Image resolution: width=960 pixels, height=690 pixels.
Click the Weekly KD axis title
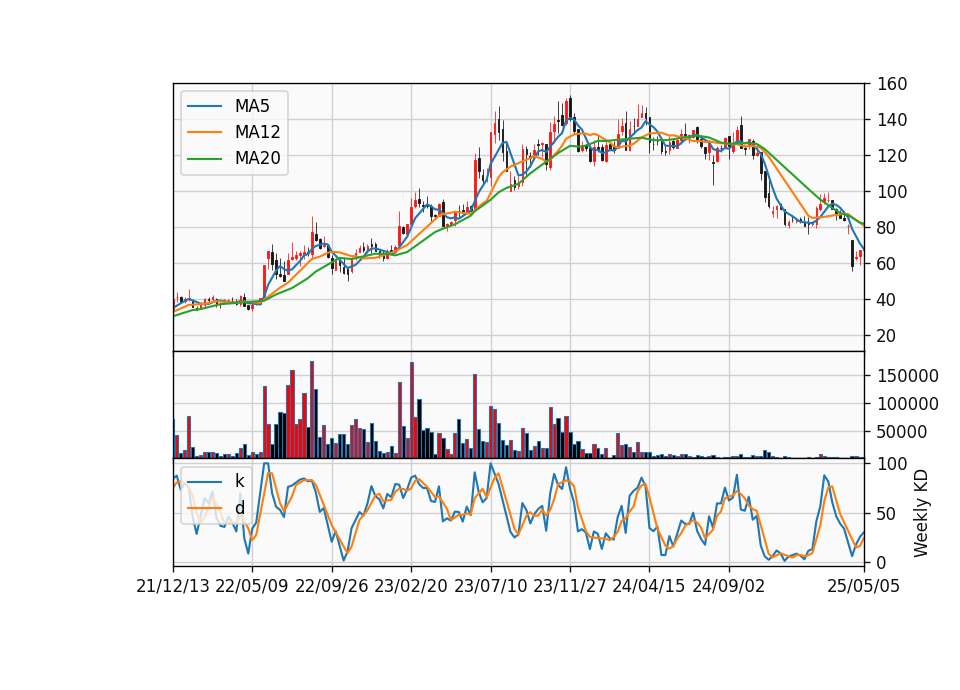920,513
